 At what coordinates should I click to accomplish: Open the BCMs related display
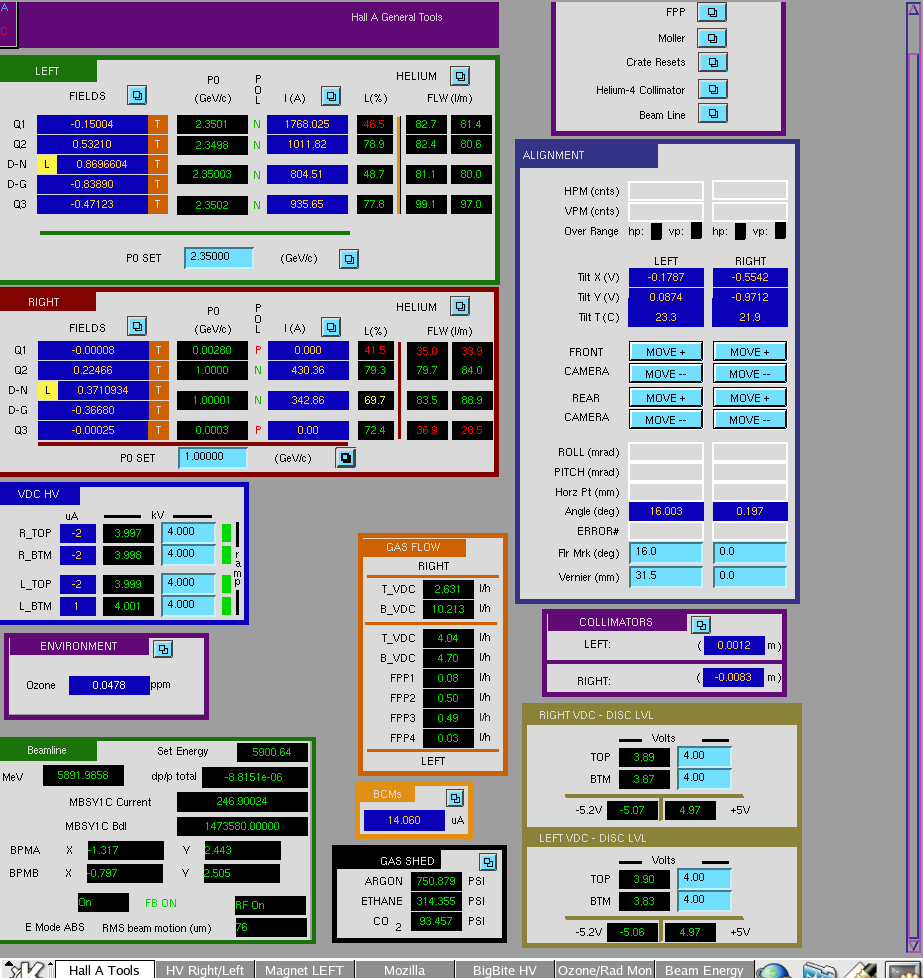455,797
